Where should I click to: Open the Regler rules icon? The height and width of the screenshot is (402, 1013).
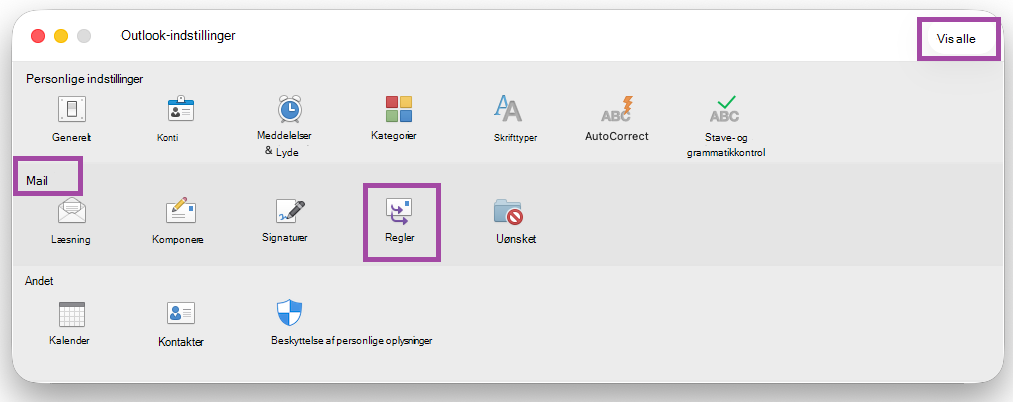point(399,211)
